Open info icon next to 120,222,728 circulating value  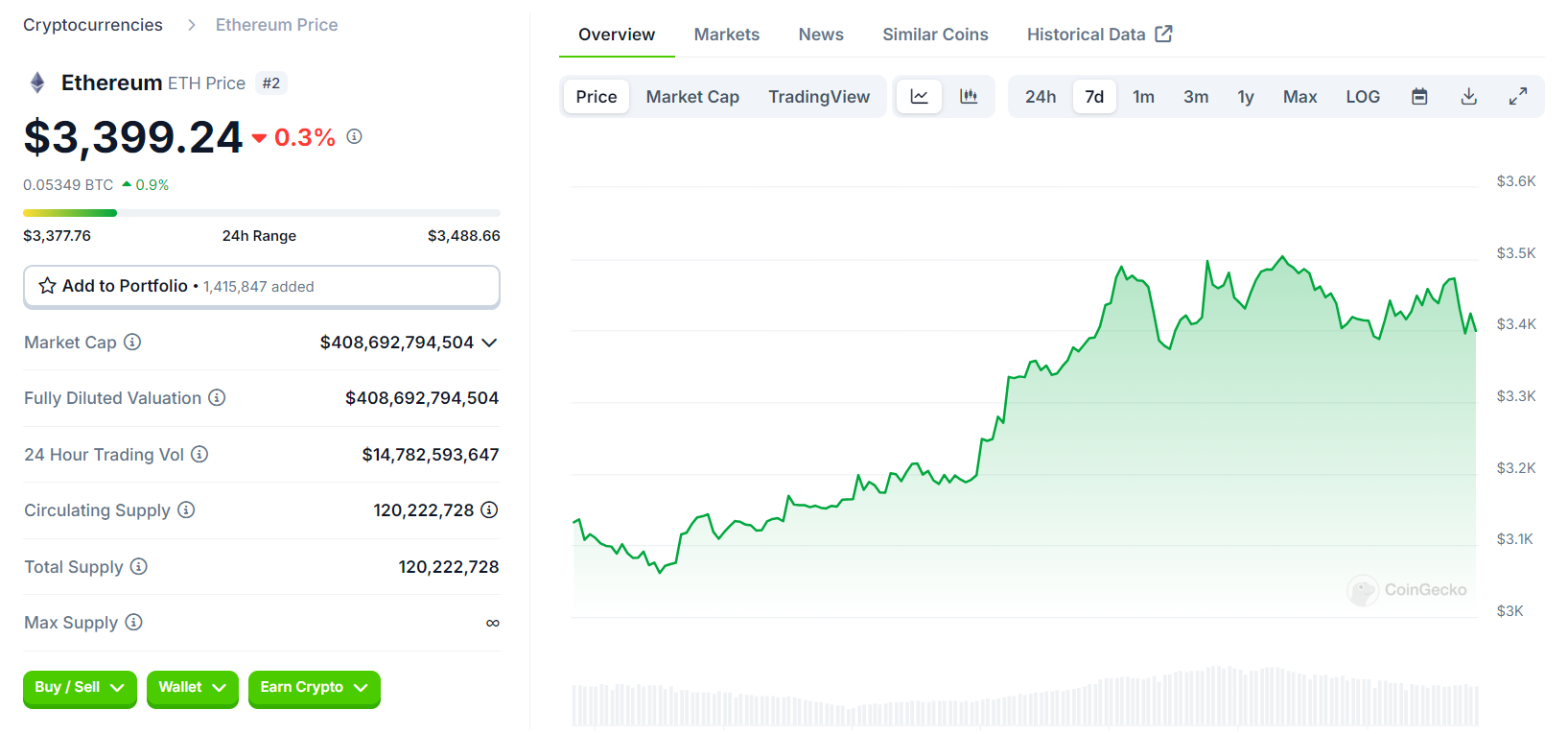click(x=489, y=509)
